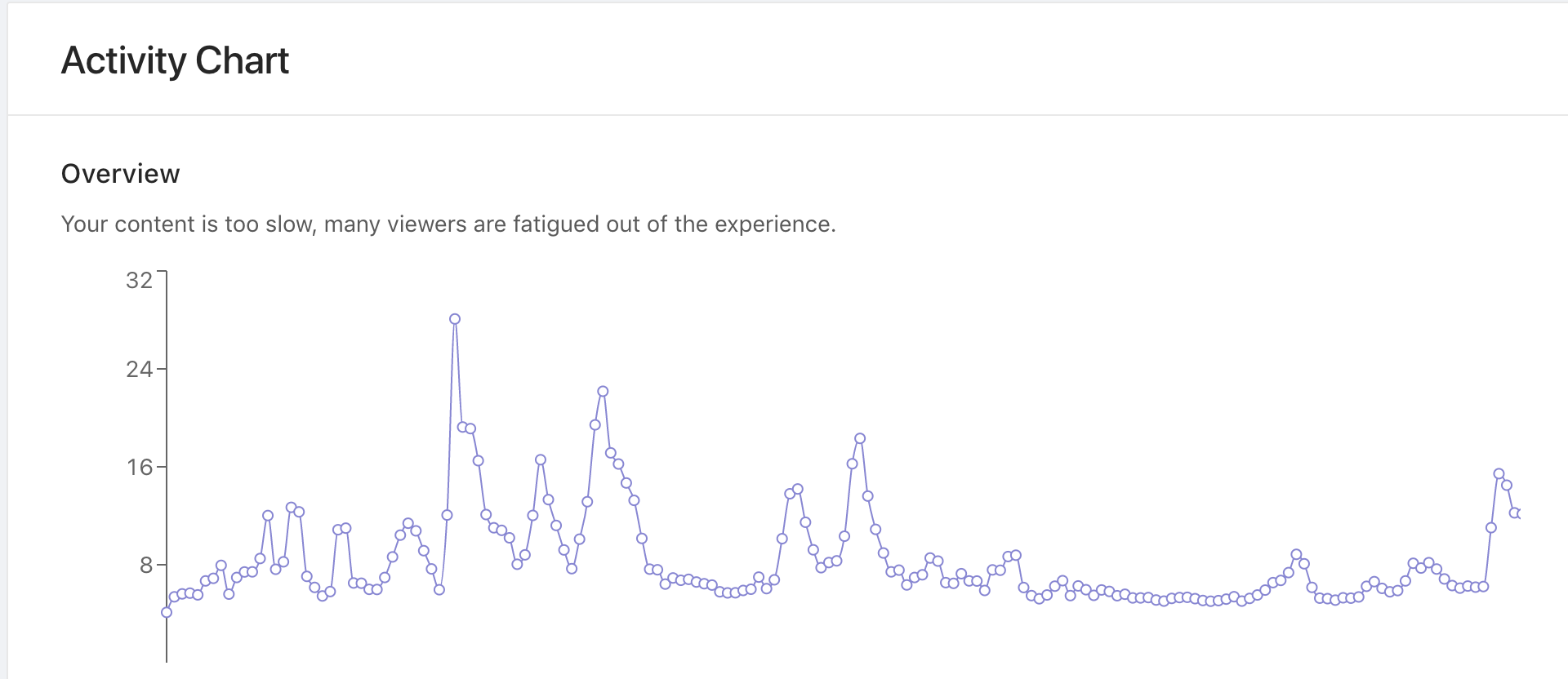The image size is (1568, 679).
Task: Select the final spike's top point near 15
Action: 1499,474
